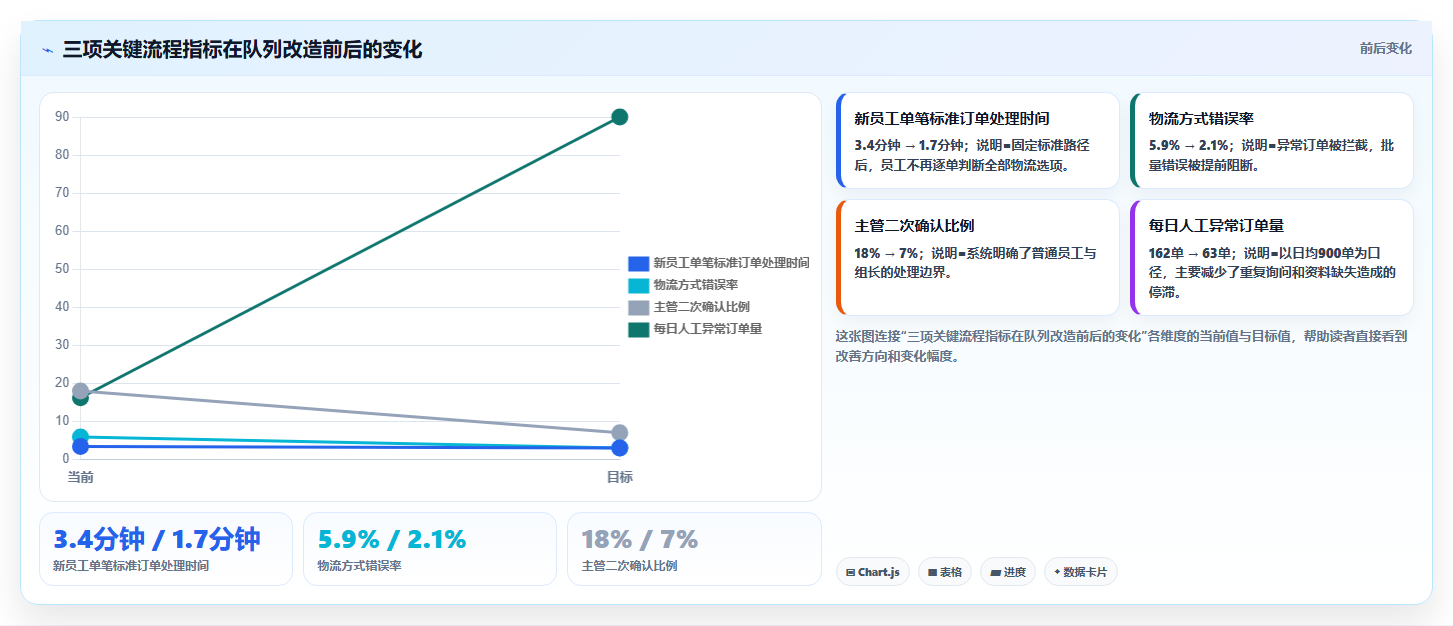Open the 每日人工异常订单量 info card title

pos(1216,226)
